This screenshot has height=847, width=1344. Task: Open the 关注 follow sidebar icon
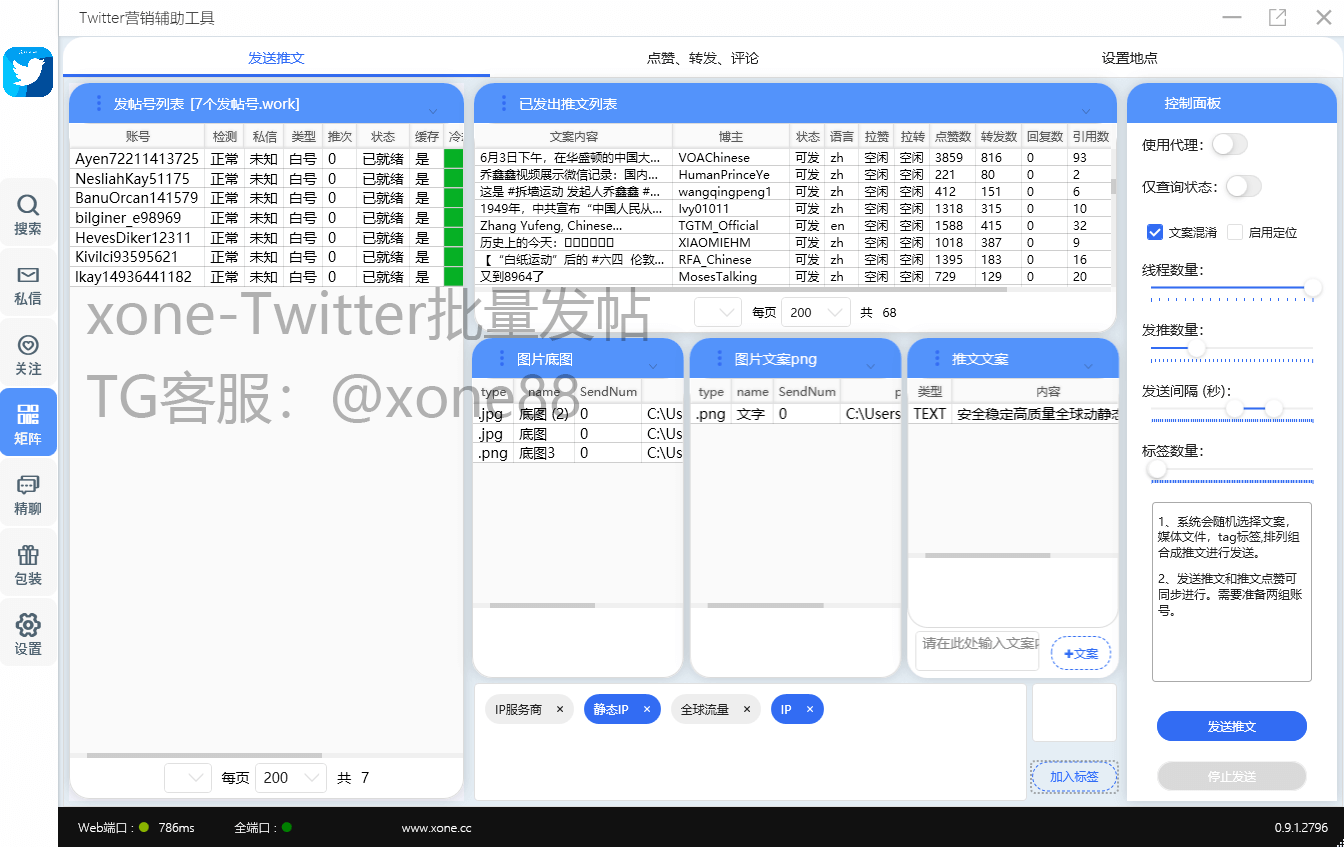(x=28, y=354)
